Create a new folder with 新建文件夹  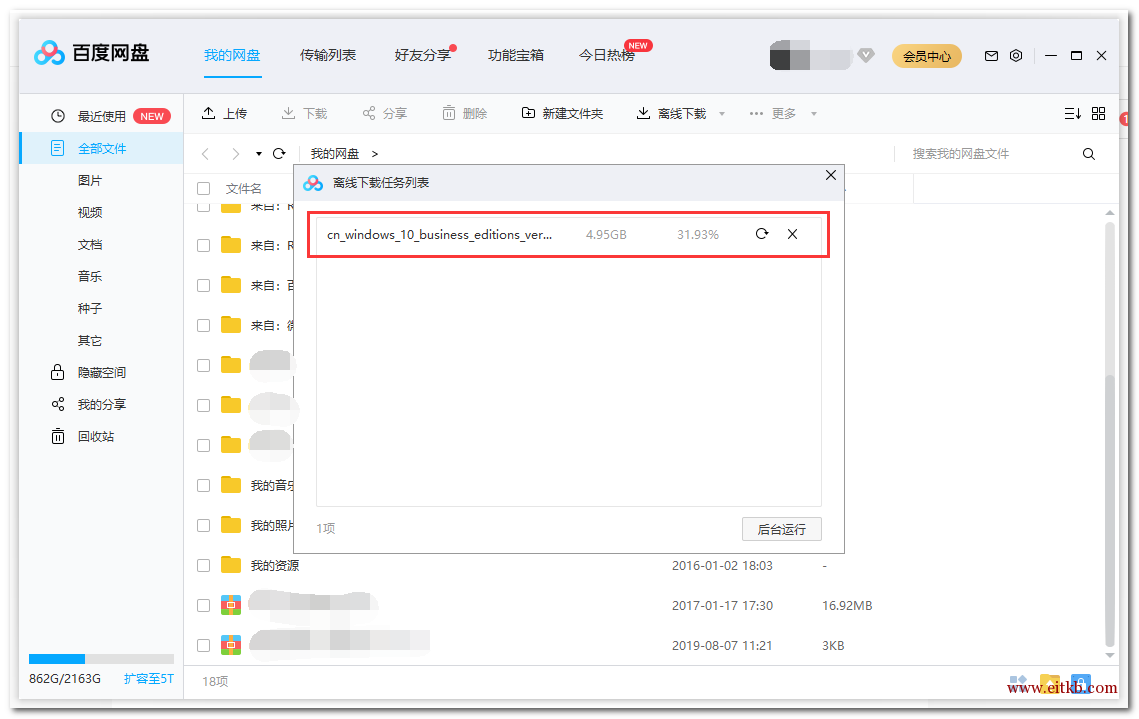(562, 113)
